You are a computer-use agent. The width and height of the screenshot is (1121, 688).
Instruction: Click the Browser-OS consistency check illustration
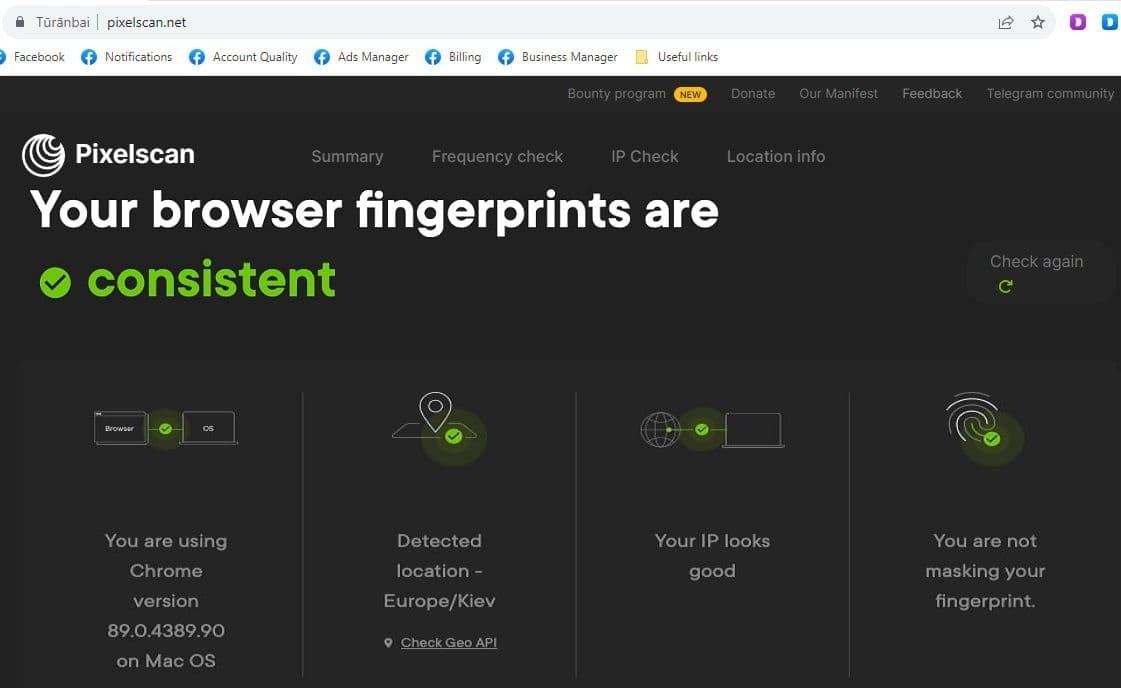pyautogui.click(x=166, y=428)
